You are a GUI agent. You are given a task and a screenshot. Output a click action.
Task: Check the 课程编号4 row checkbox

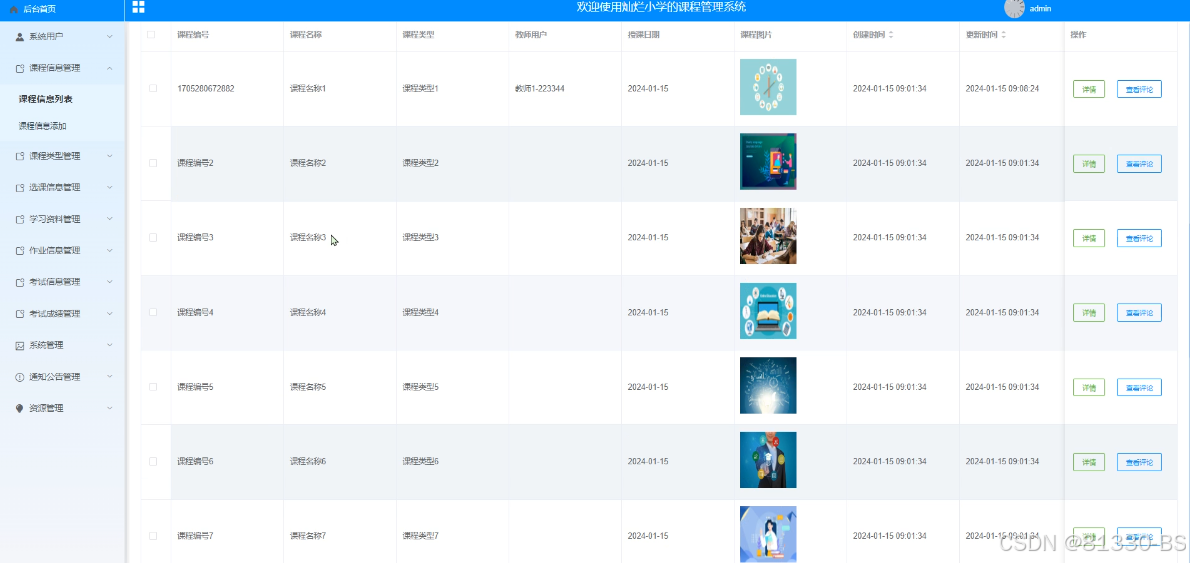pos(153,312)
